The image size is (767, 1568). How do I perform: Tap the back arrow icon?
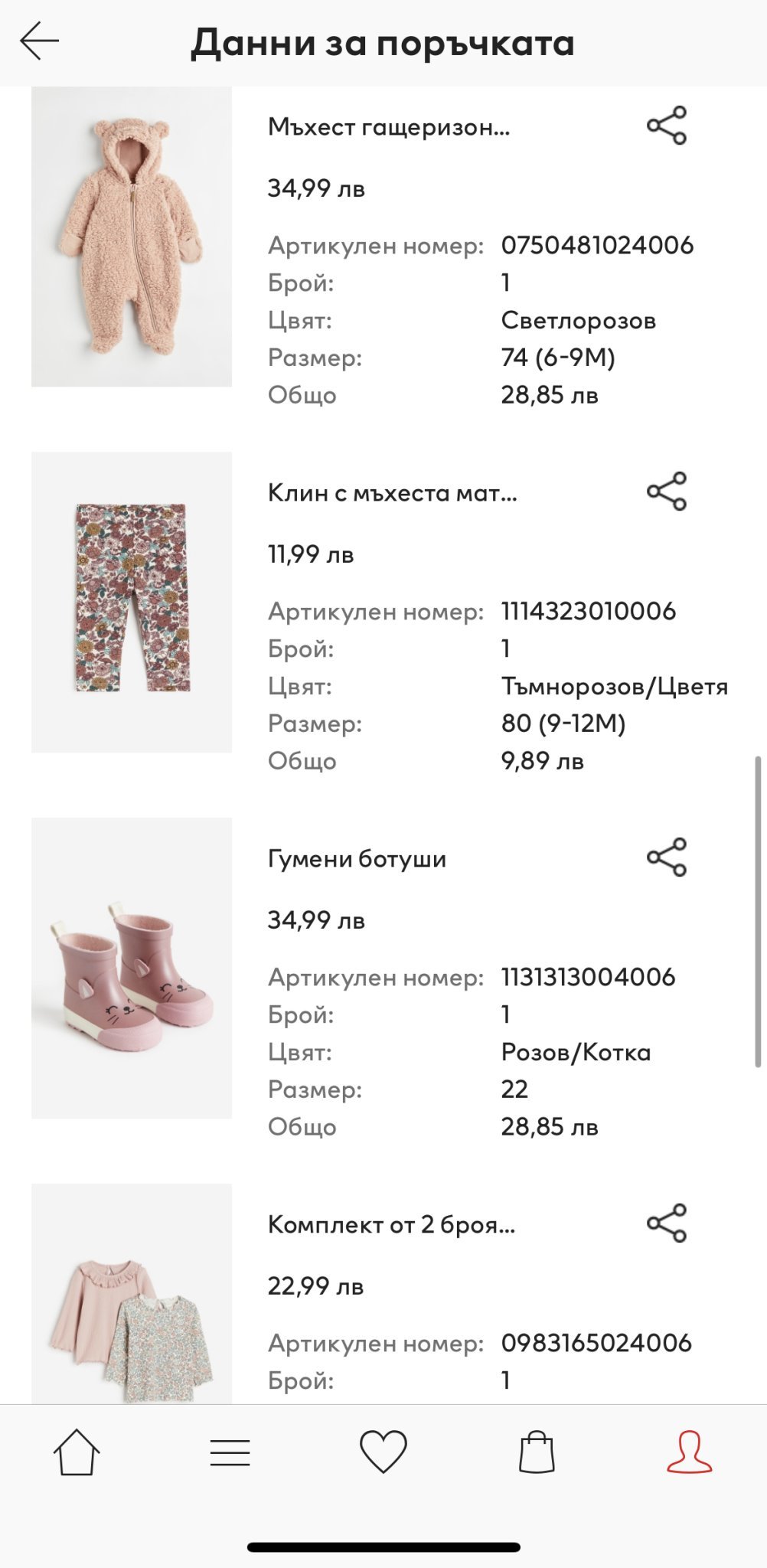coord(40,41)
